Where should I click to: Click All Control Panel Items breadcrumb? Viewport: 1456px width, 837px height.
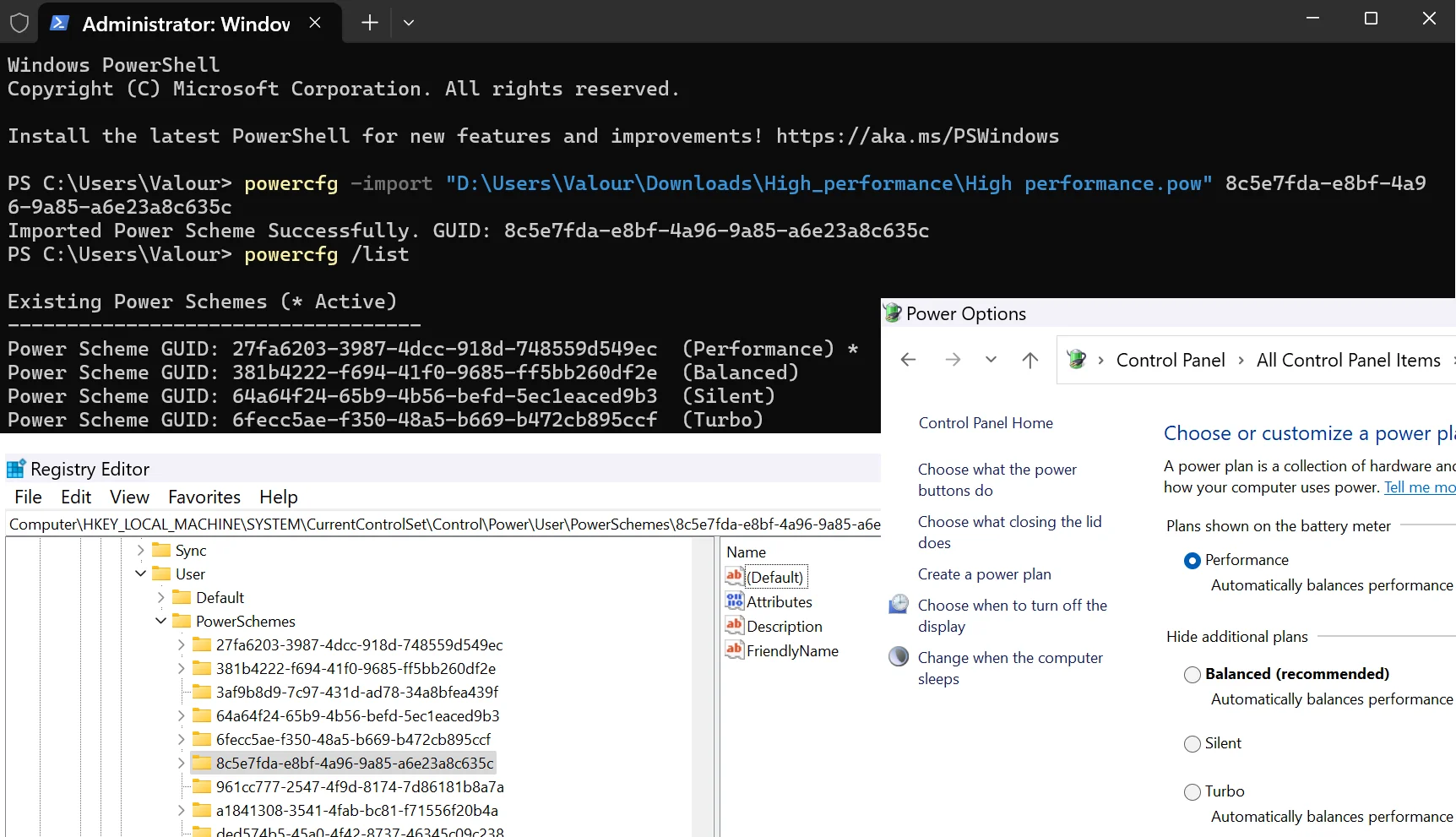coord(1348,360)
